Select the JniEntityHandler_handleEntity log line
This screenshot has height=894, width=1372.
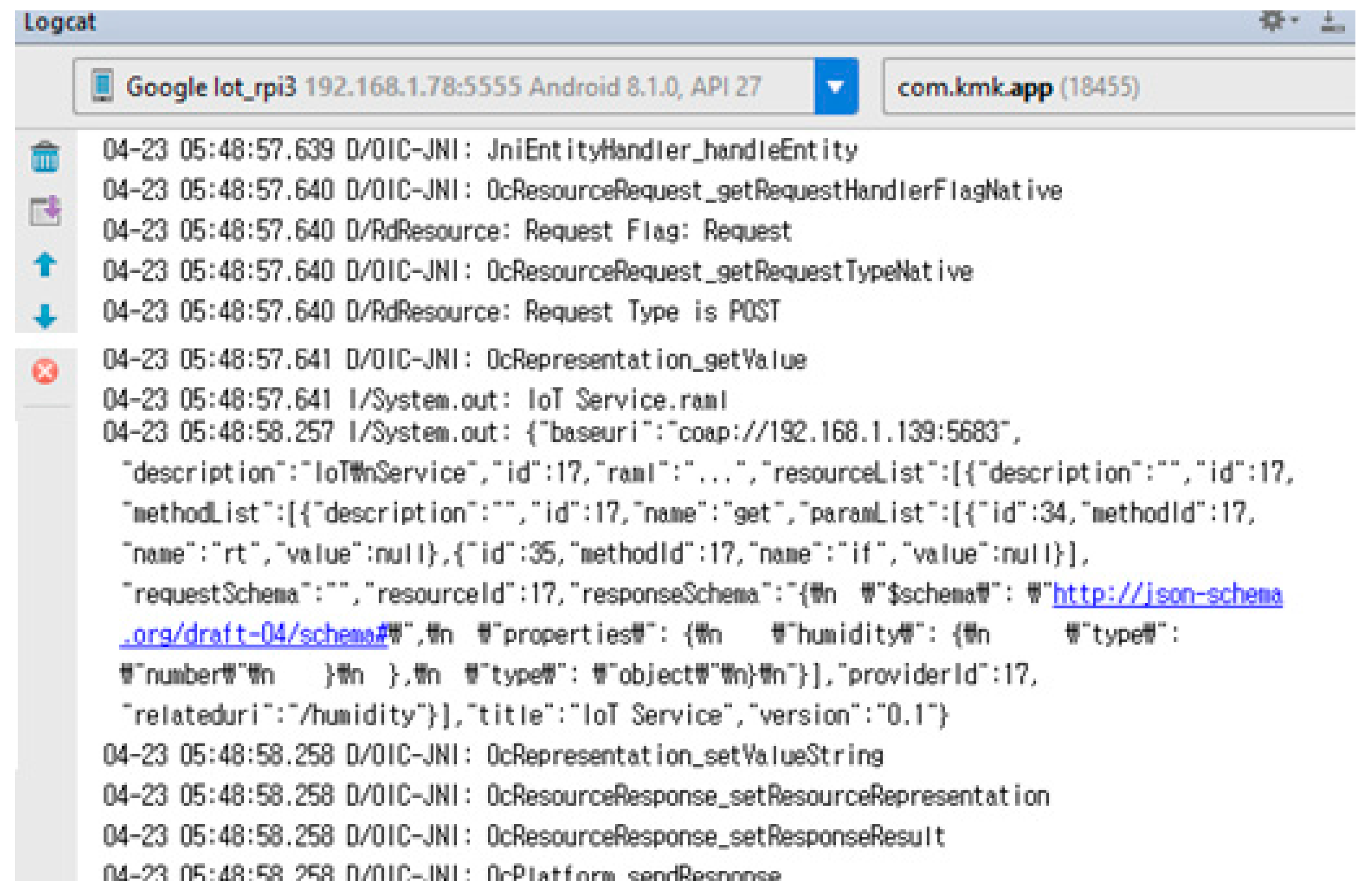(x=479, y=151)
